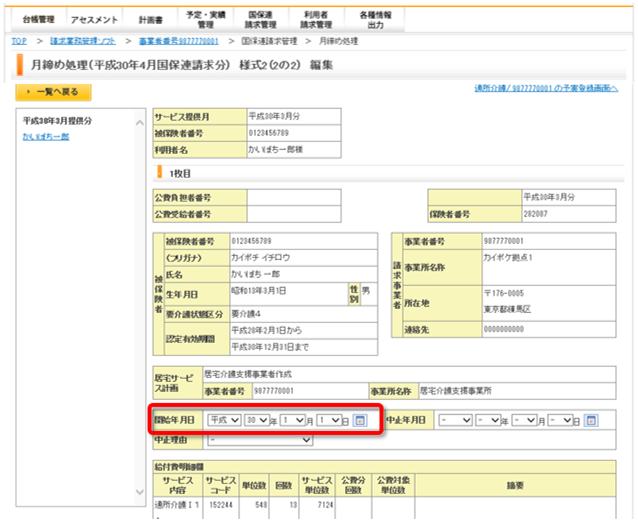
Task: Click 平成30年12月31日まで validity end text
Action: [x=270, y=347]
